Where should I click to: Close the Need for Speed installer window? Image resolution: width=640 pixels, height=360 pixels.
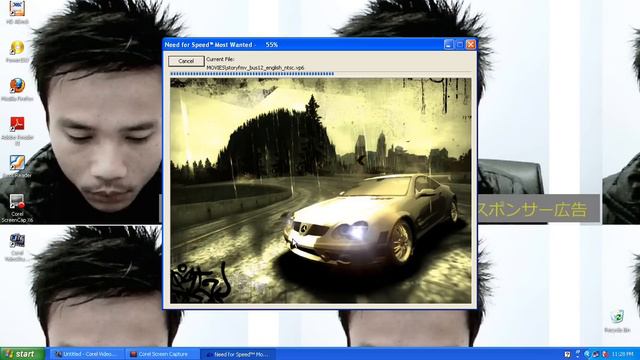[471, 44]
